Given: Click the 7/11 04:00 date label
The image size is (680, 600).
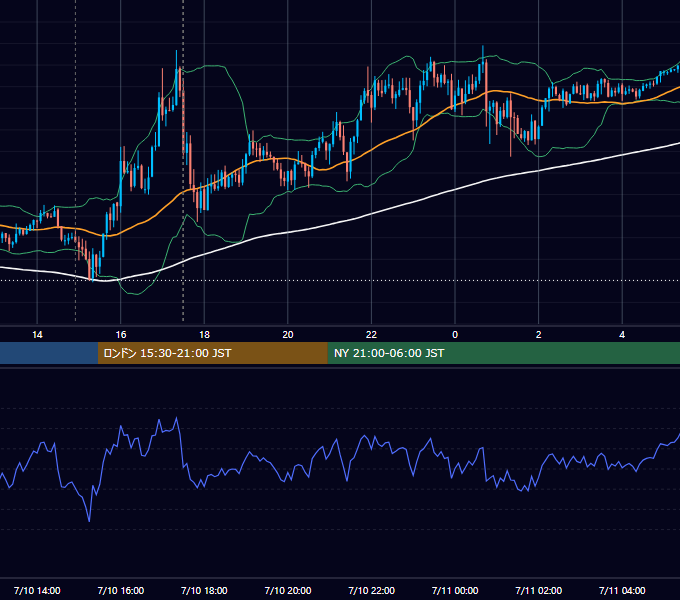Looking at the screenshot, I should tap(622, 590).
